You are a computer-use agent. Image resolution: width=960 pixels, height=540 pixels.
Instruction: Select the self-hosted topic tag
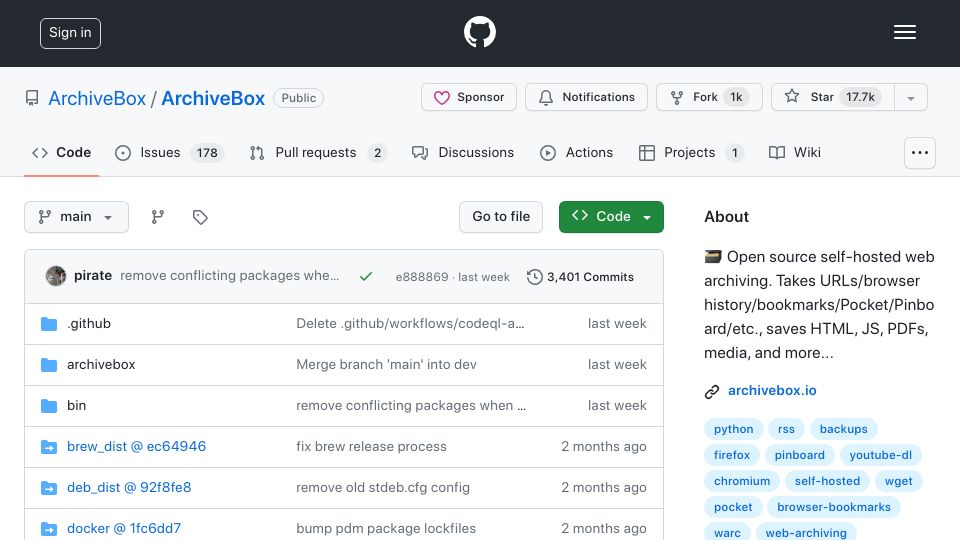click(x=827, y=481)
